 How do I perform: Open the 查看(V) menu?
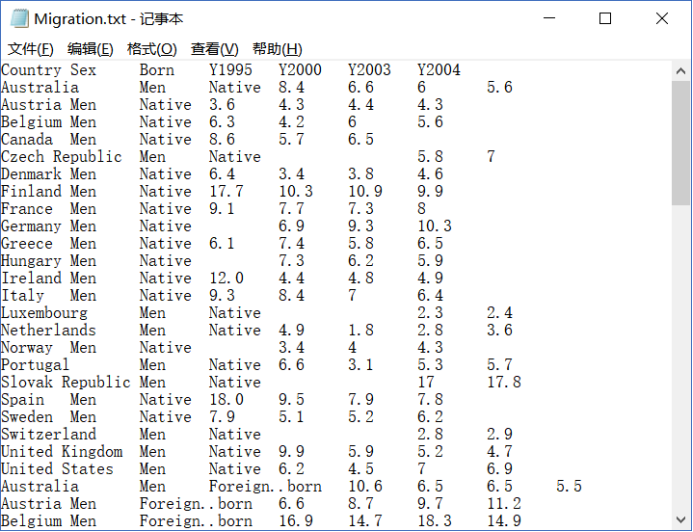click(214, 49)
